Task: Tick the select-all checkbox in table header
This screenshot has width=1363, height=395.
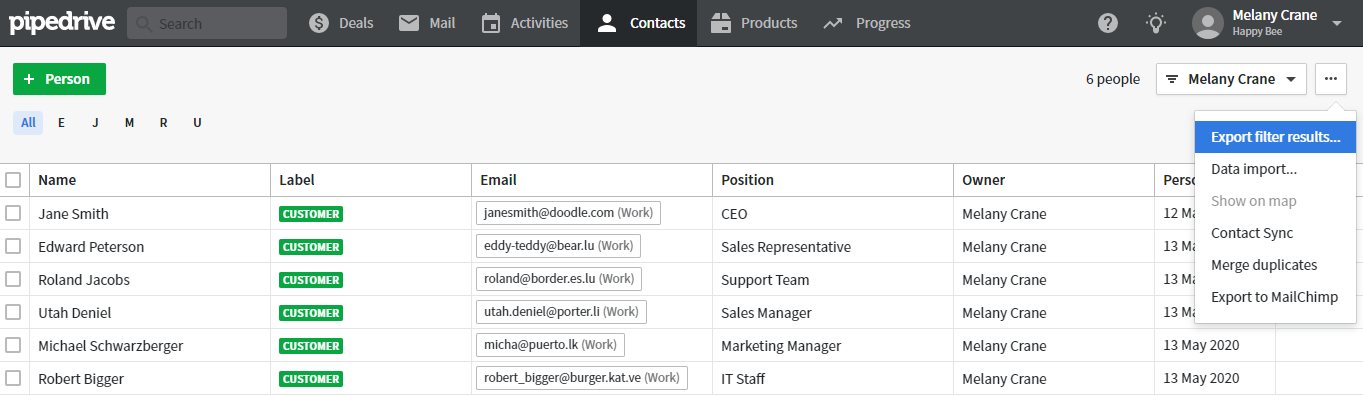Action: pyautogui.click(x=13, y=180)
